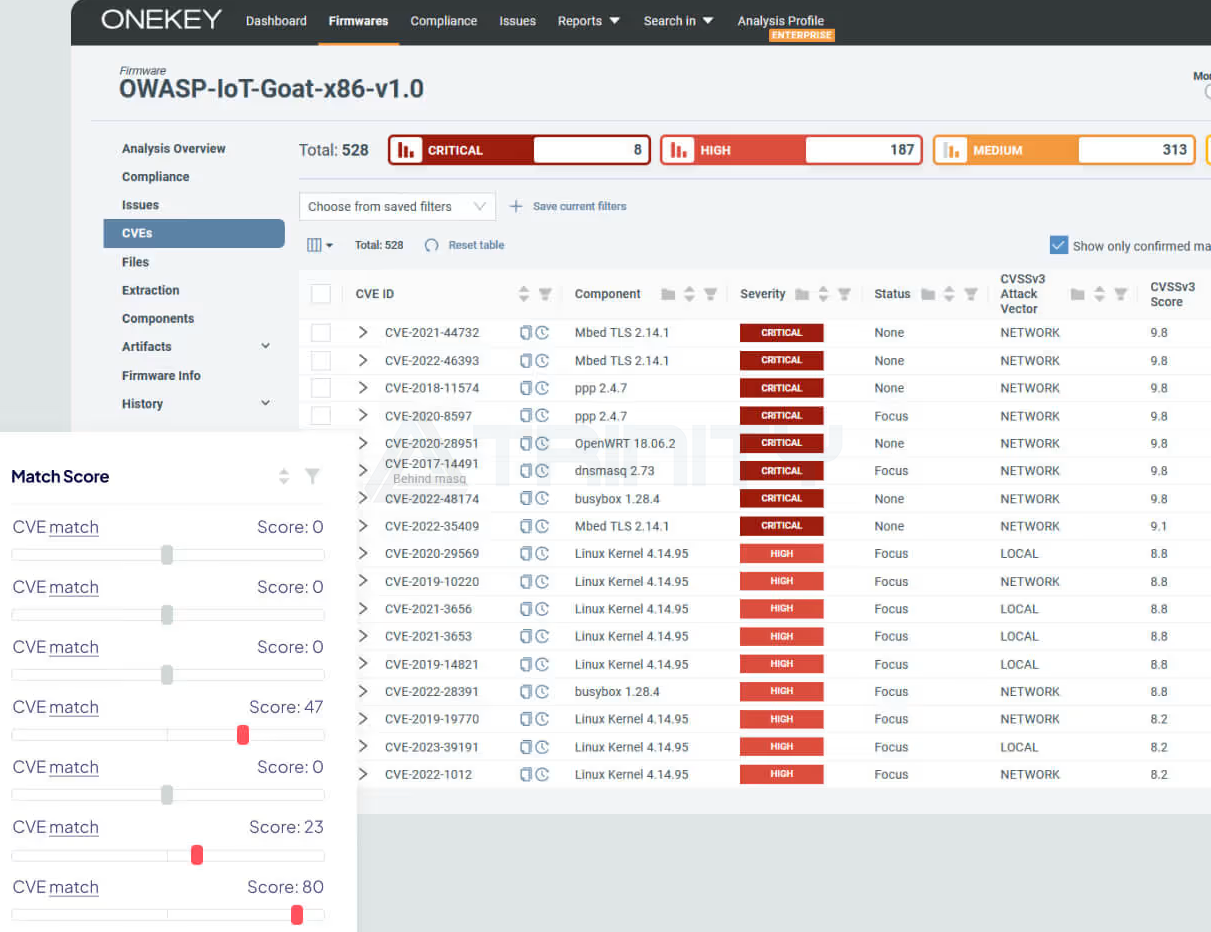Image resolution: width=1211 pixels, height=932 pixels.
Task: Open history clock icon for CVE-2022-46393
Action: [542, 361]
